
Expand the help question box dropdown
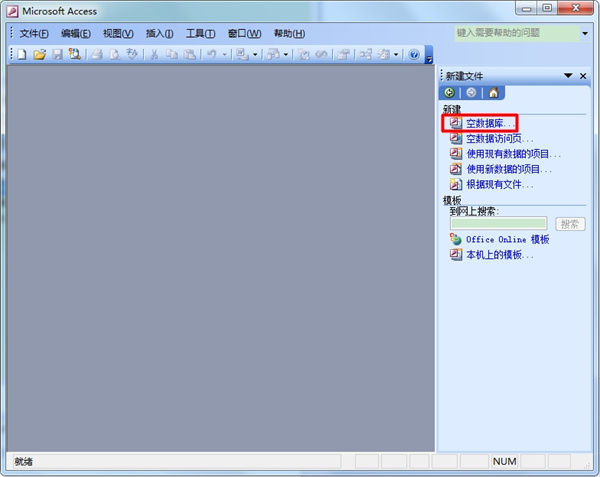(x=585, y=33)
